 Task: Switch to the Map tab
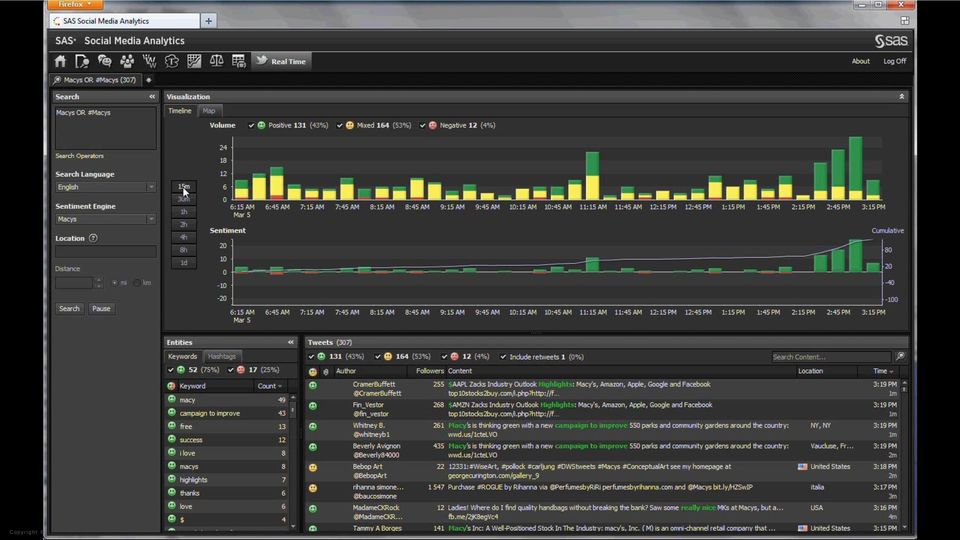(x=209, y=111)
